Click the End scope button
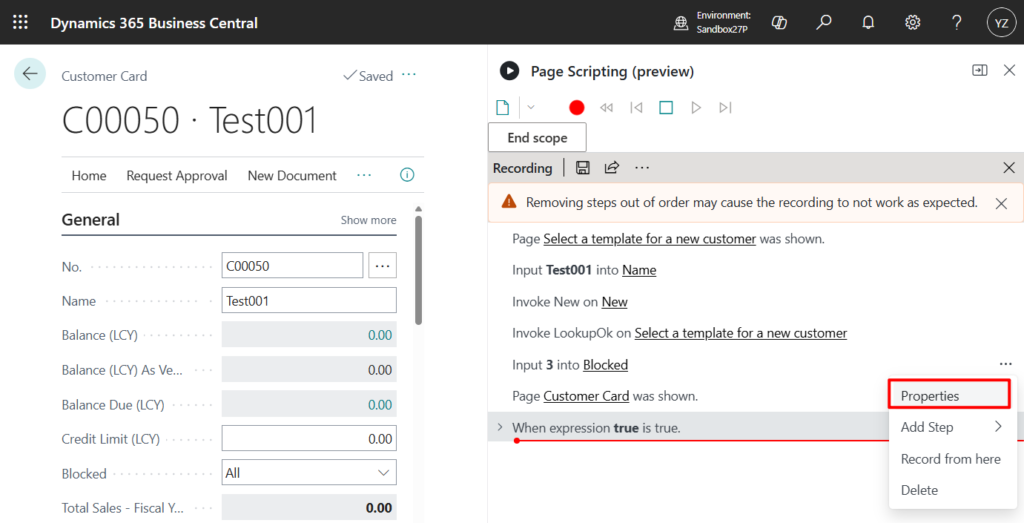This screenshot has height=523, width=1024. click(x=537, y=138)
